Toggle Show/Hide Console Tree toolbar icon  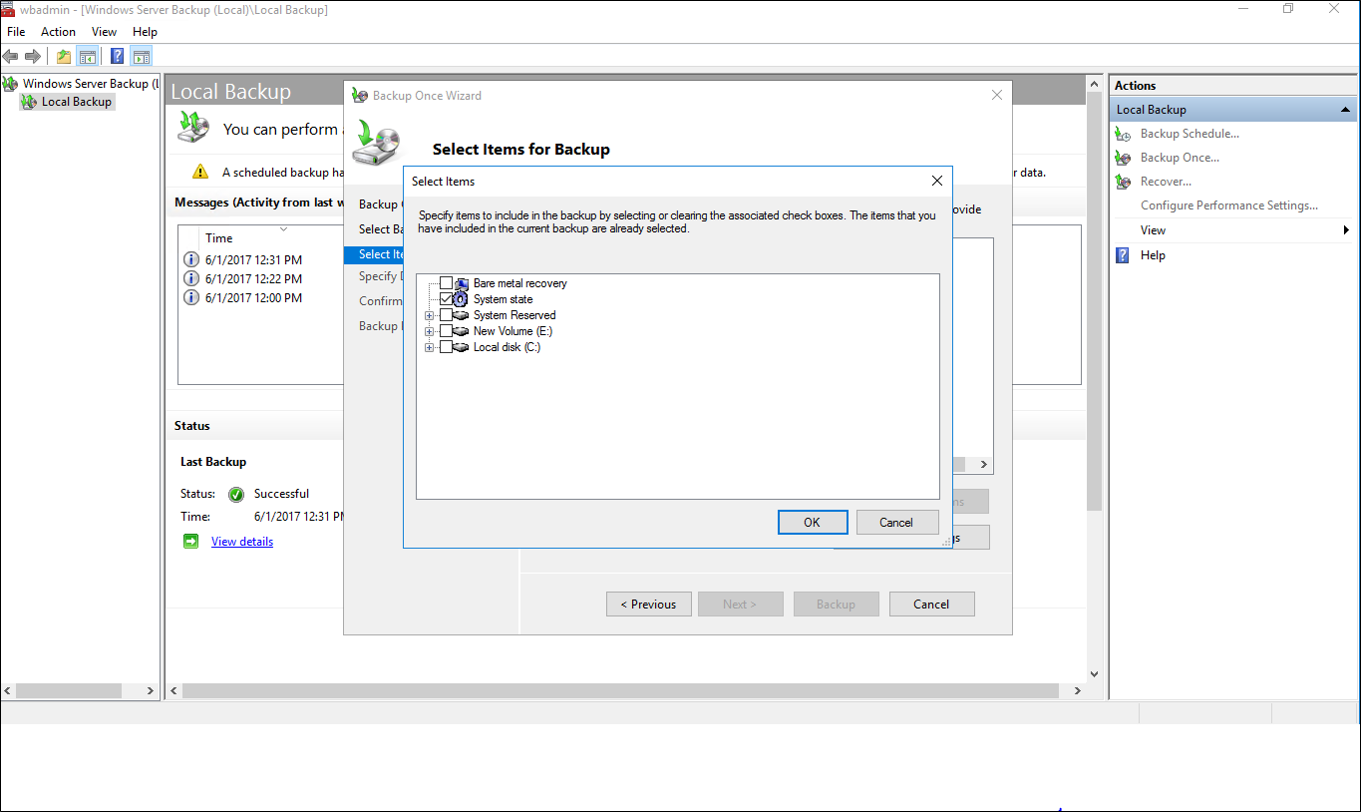88,56
